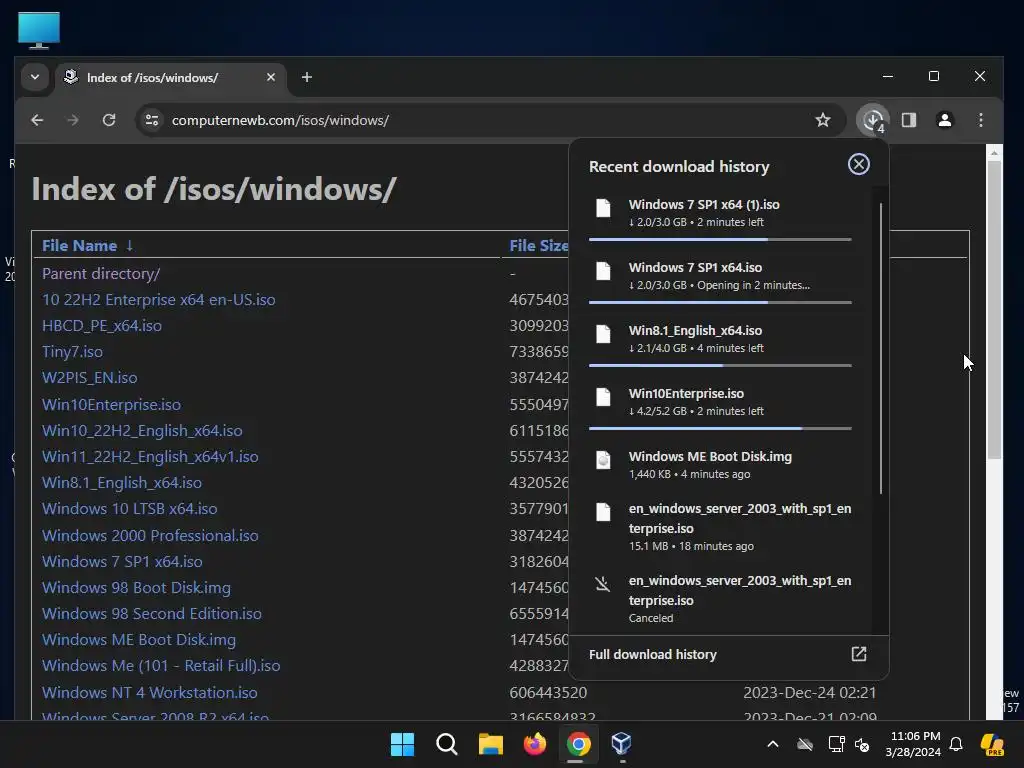Show hidden system tray icons
The height and width of the screenshot is (768, 1024).
[773, 744]
